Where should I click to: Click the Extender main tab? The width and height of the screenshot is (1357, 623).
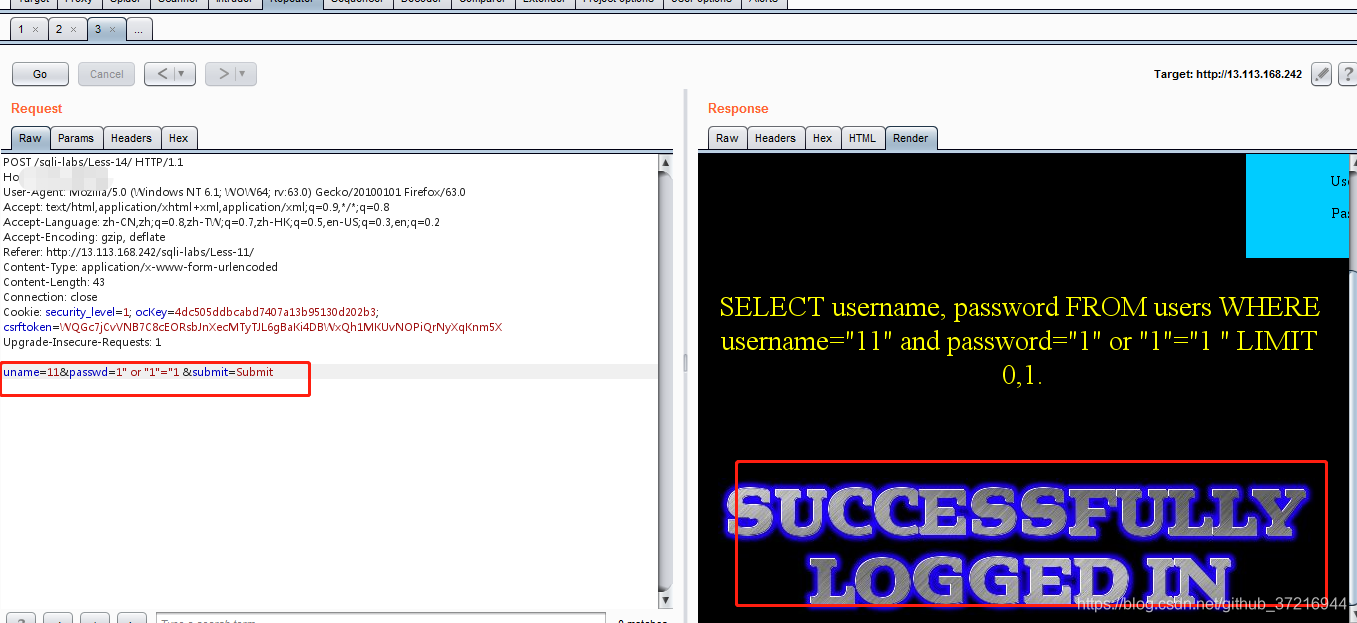tap(545, 3)
